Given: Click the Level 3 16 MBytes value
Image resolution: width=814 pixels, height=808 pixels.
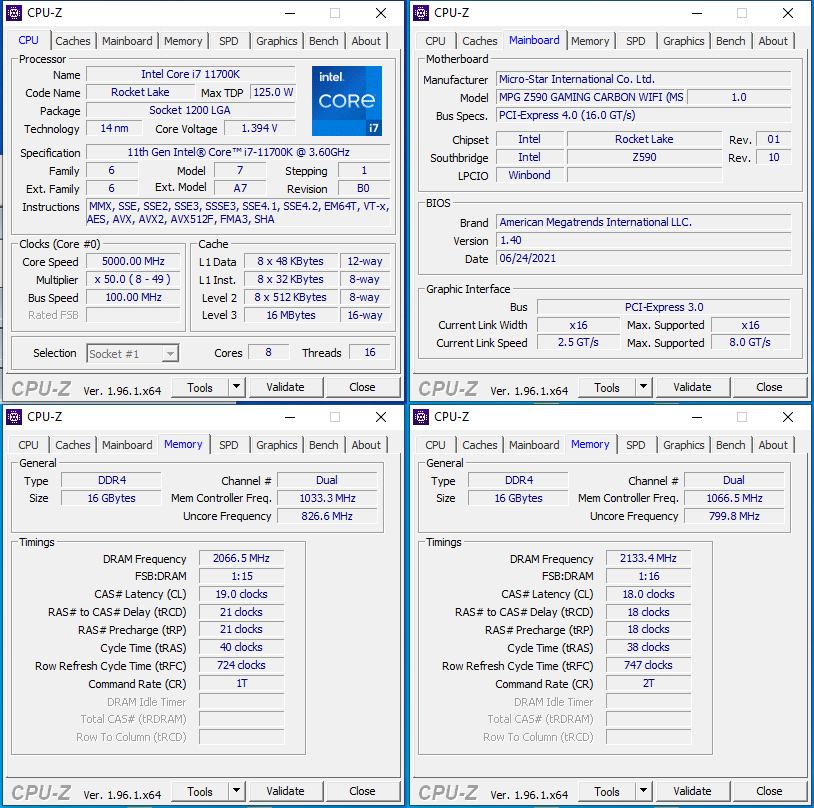Looking at the screenshot, I should click(291, 315).
